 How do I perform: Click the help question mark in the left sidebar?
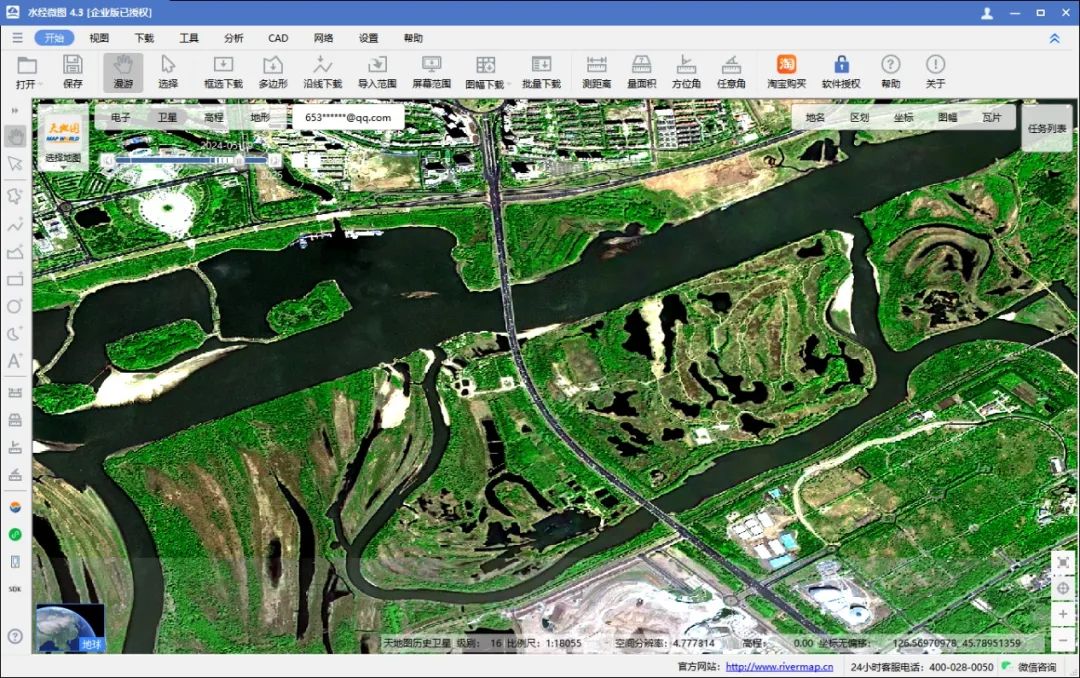click(x=15, y=636)
